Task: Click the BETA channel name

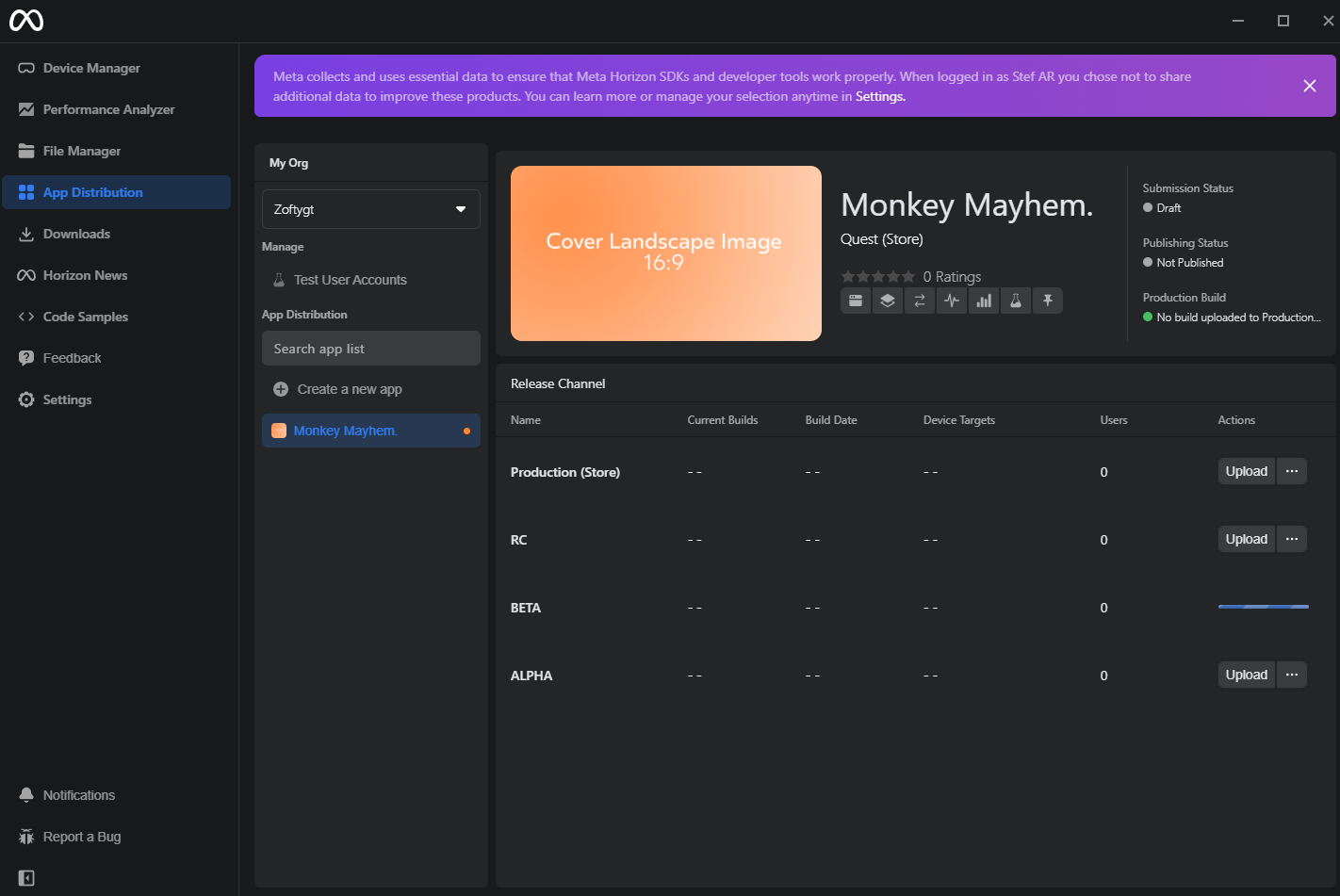Action: [526, 608]
